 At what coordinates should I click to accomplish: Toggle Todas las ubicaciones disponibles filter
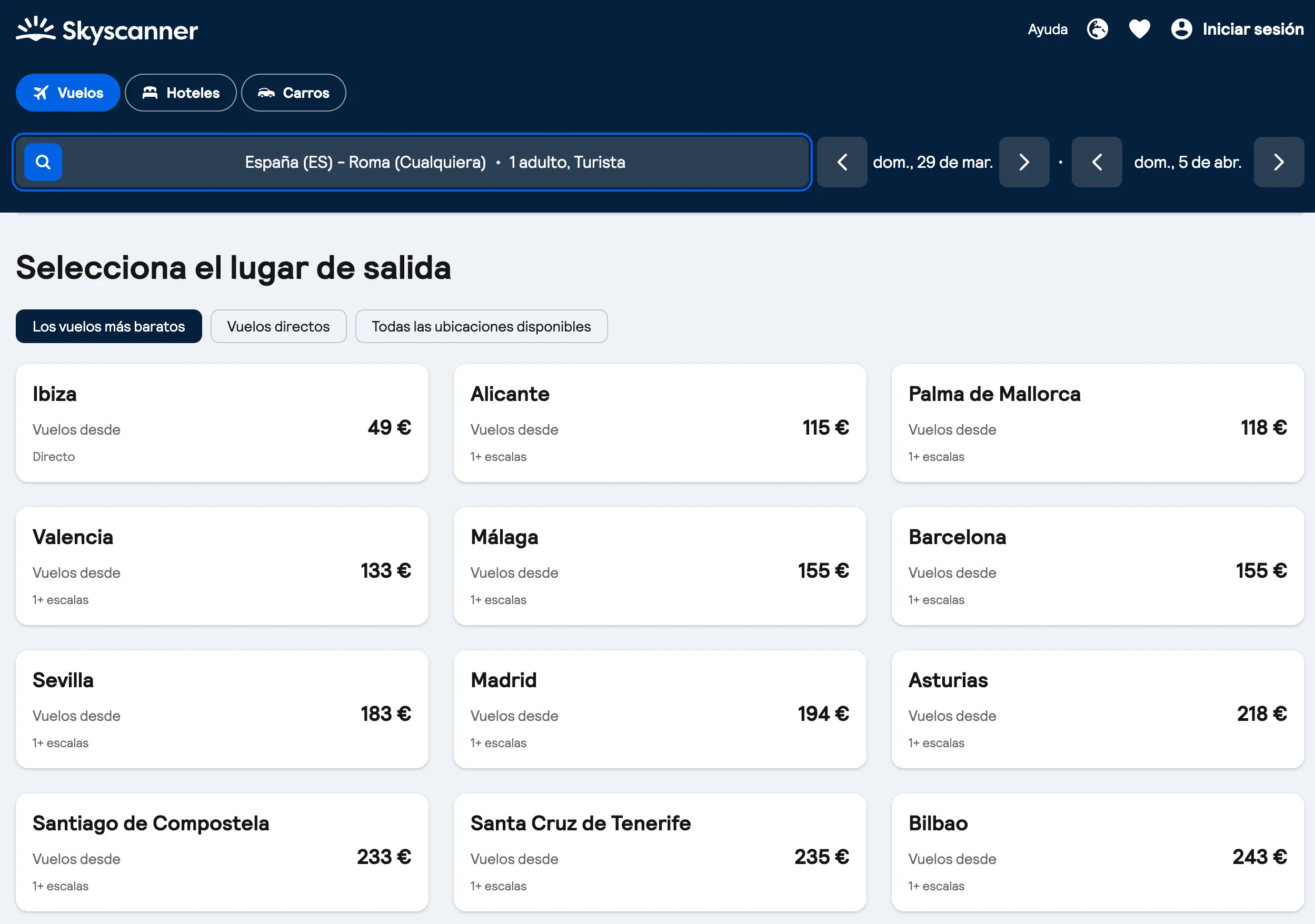click(481, 326)
